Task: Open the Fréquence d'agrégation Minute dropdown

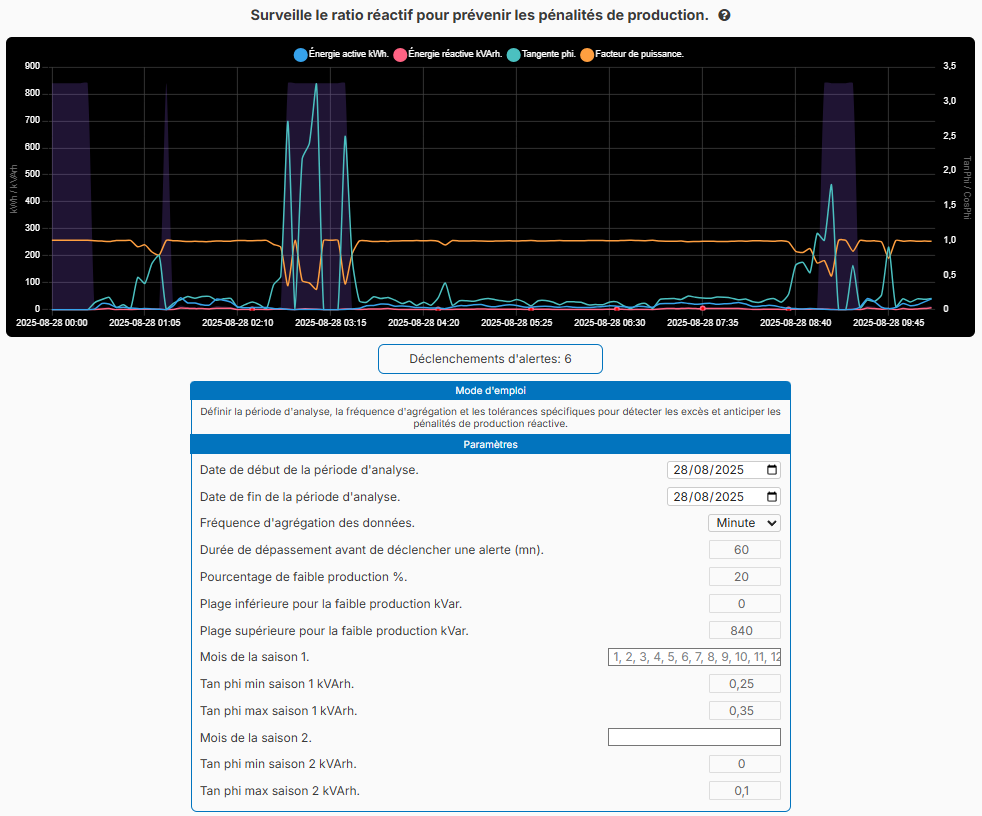Action: [744, 523]
